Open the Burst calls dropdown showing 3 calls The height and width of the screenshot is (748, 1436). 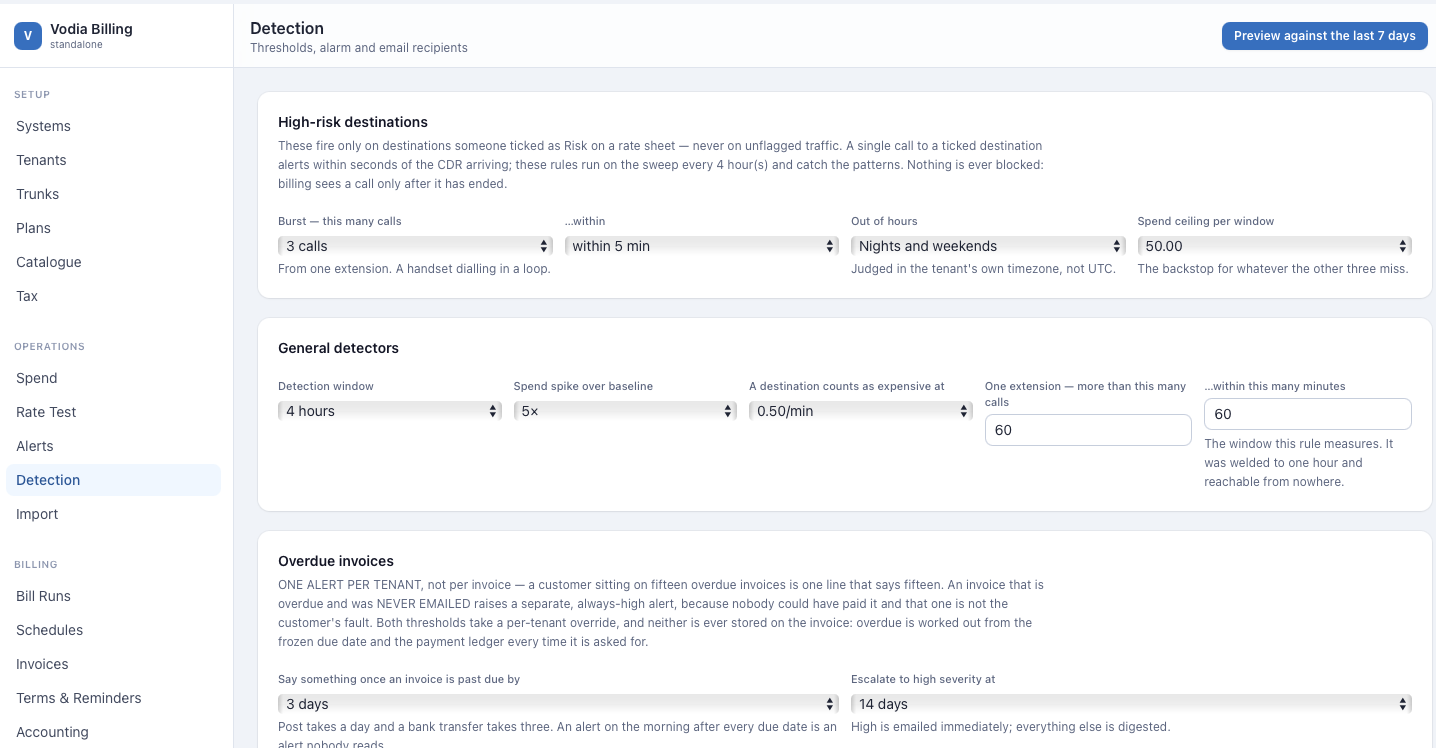pos(415,246)
